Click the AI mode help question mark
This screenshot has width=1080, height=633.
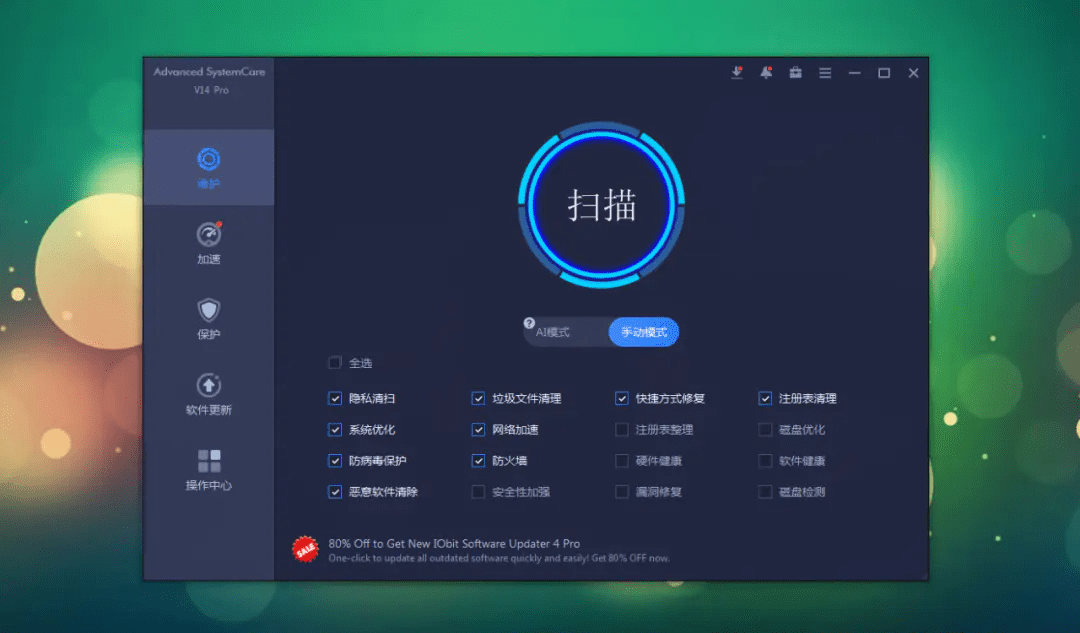click(x=529, y=323)
